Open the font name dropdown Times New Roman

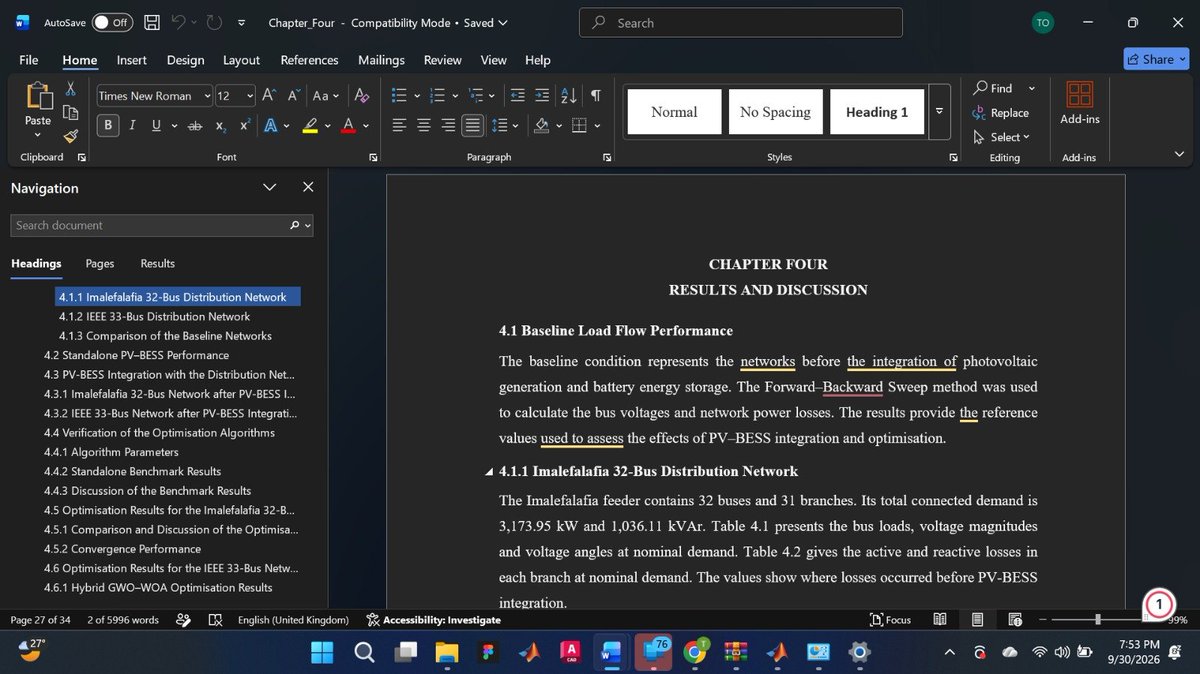[x=207, y=96]
